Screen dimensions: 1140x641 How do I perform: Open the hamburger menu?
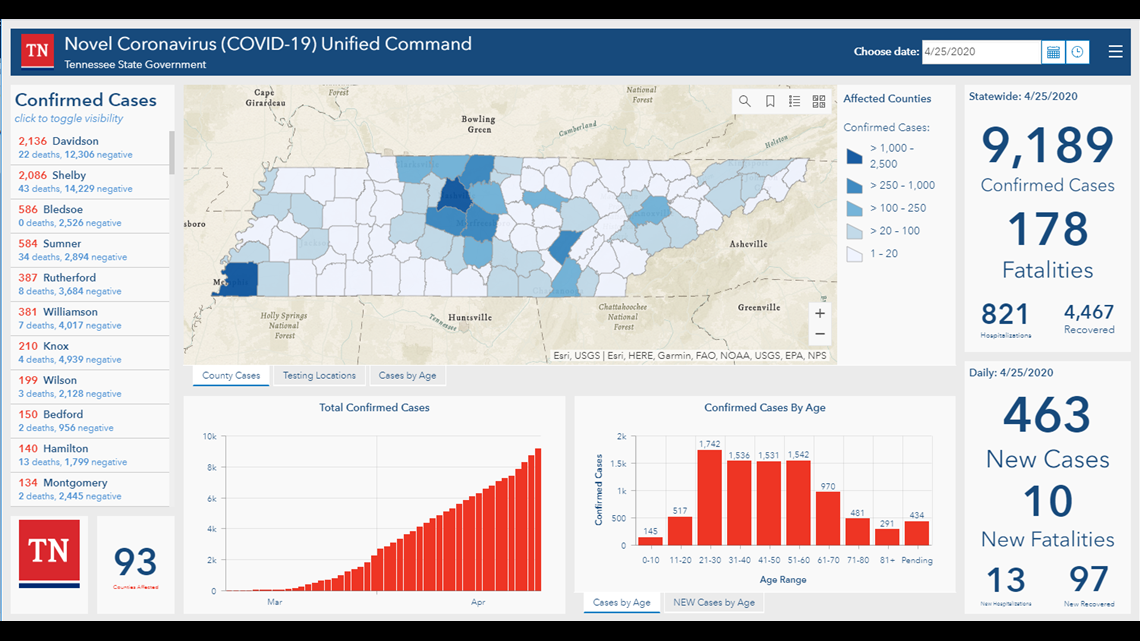tap(1115, 52)
